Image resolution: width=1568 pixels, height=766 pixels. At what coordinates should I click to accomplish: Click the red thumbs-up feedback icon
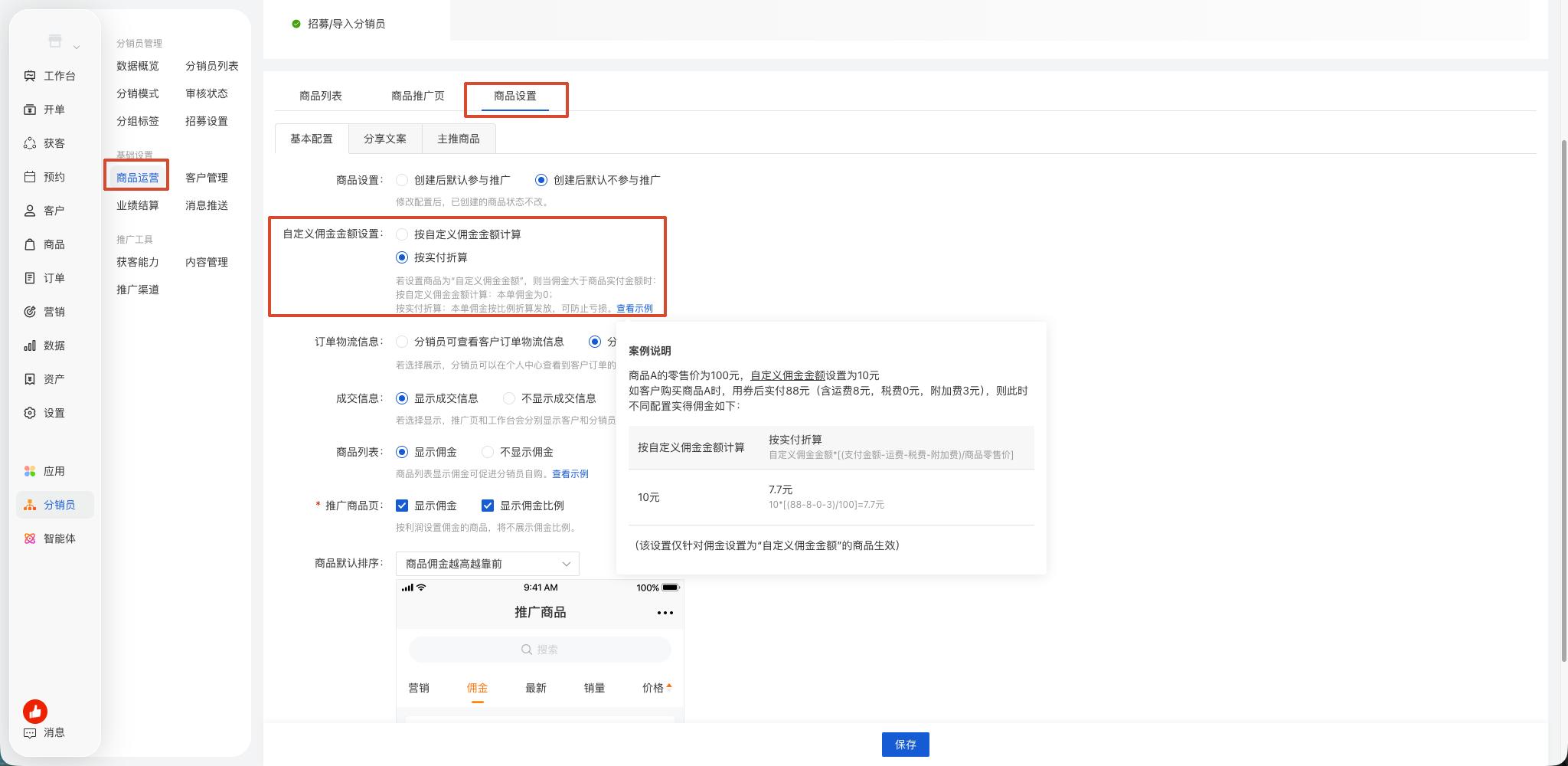coord(35,712)
